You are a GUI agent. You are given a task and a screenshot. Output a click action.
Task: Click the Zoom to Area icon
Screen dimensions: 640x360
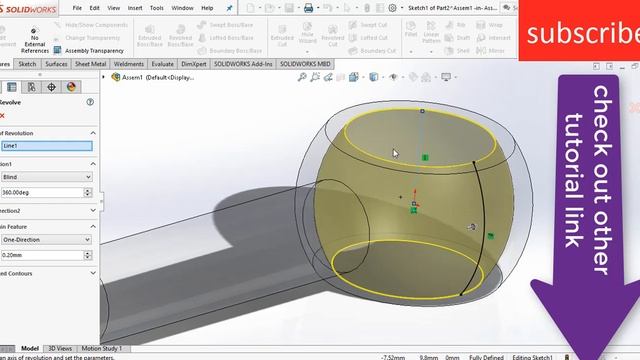click(x=315, y=77)
